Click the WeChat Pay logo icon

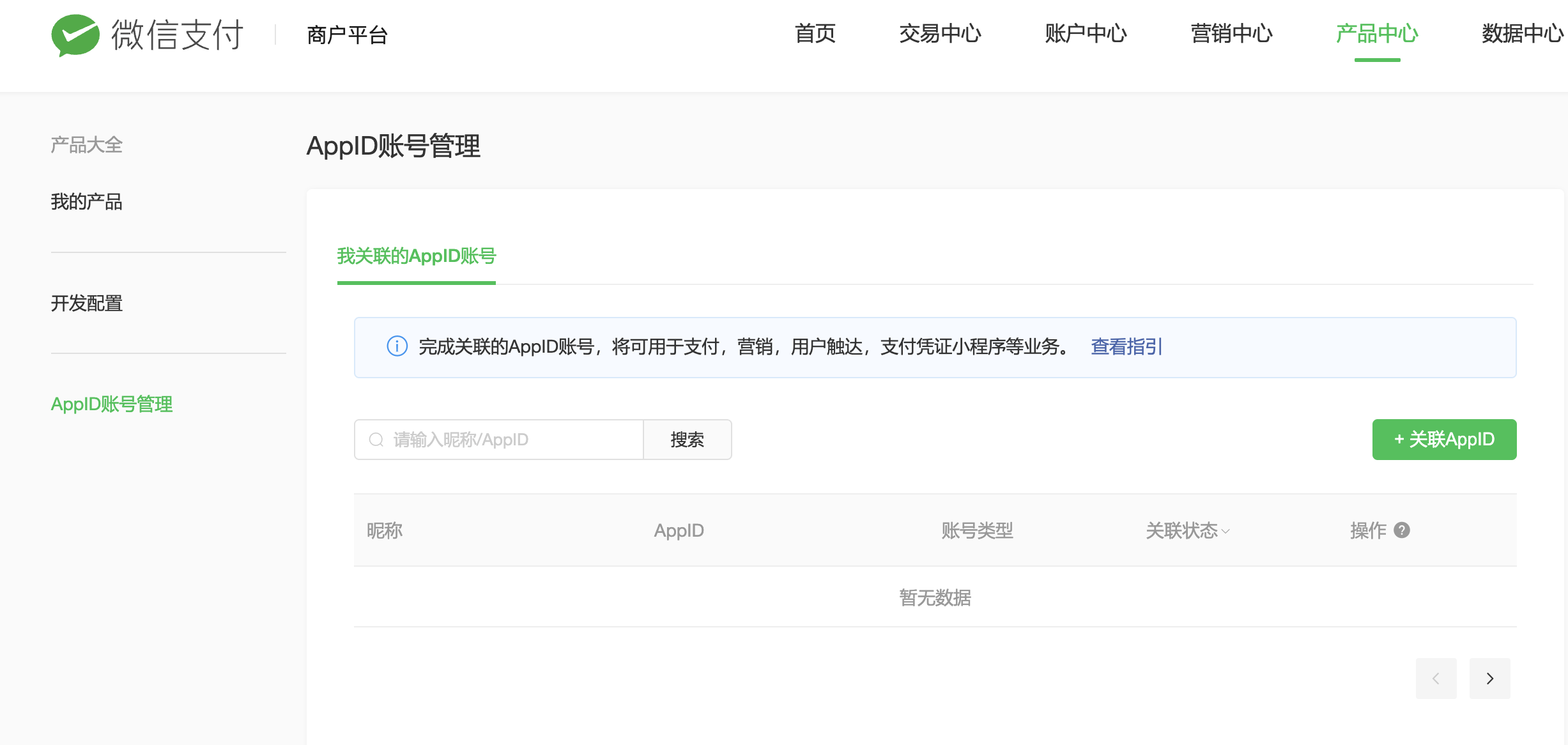click(x=75, y=35)
